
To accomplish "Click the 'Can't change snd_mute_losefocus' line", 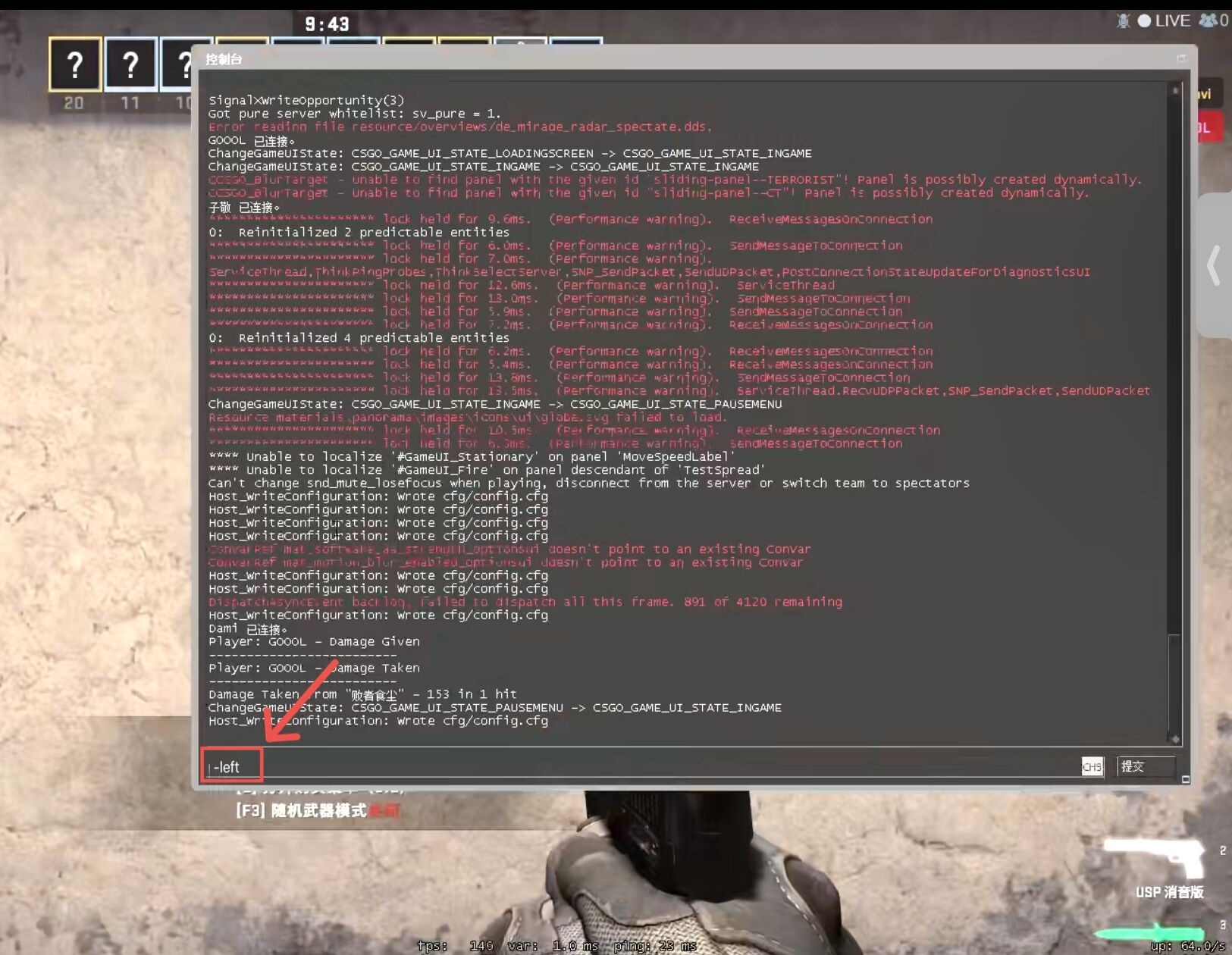I will (589, 483).
